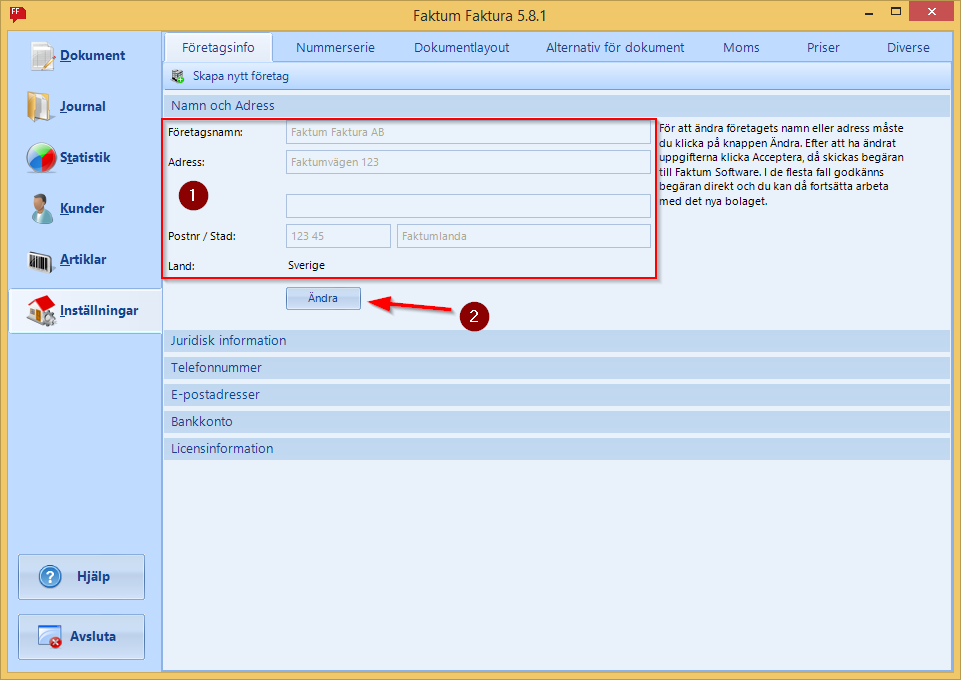Click the empty second address line field
The height and width of the screenshot is (680, 961).
click(x=468, y=206)
